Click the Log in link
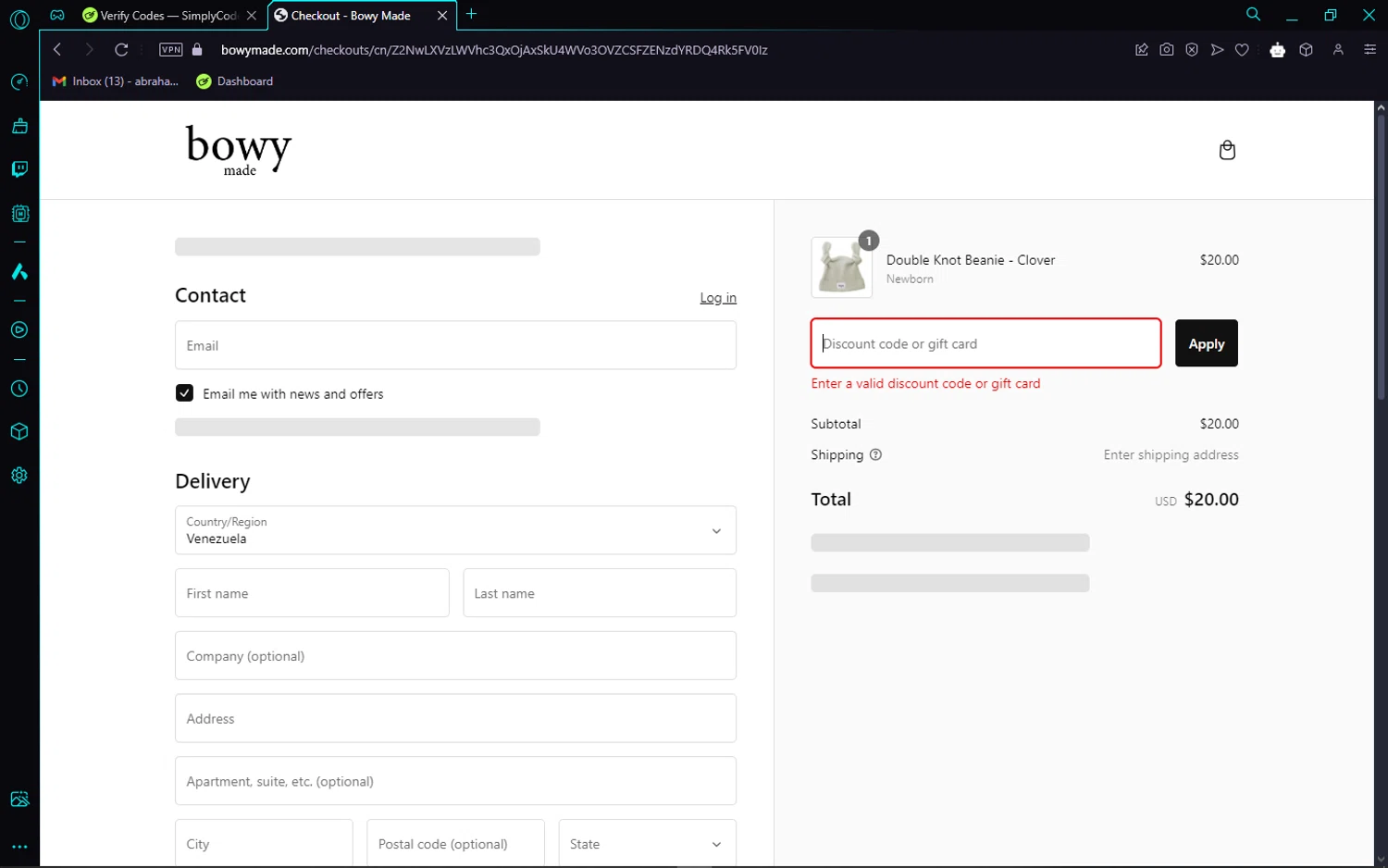1388x868 pixels. [x=718, y=298]
